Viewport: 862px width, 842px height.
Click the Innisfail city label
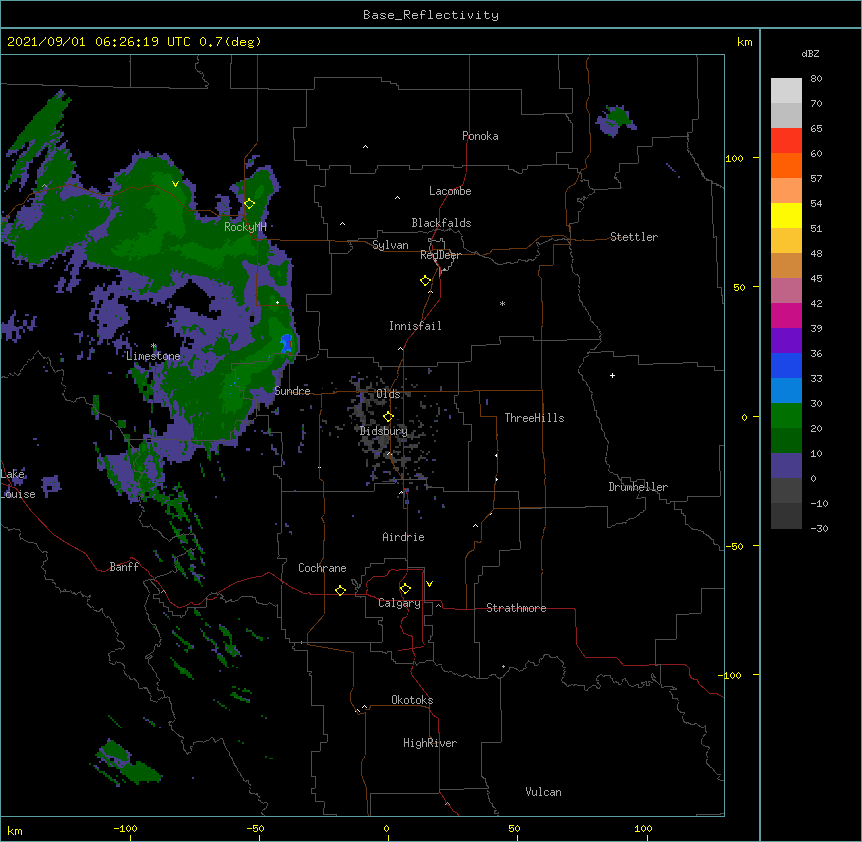click(415, 326)
